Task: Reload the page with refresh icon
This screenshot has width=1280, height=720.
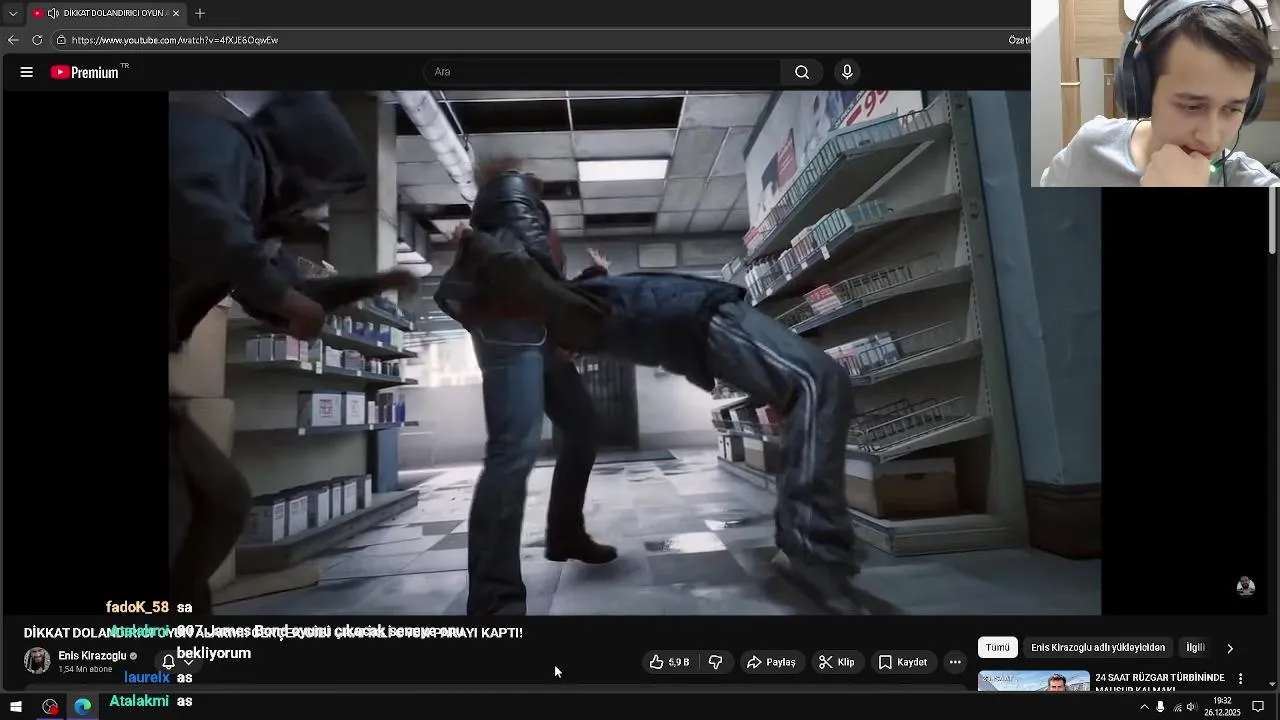Action: coord(37,40)
